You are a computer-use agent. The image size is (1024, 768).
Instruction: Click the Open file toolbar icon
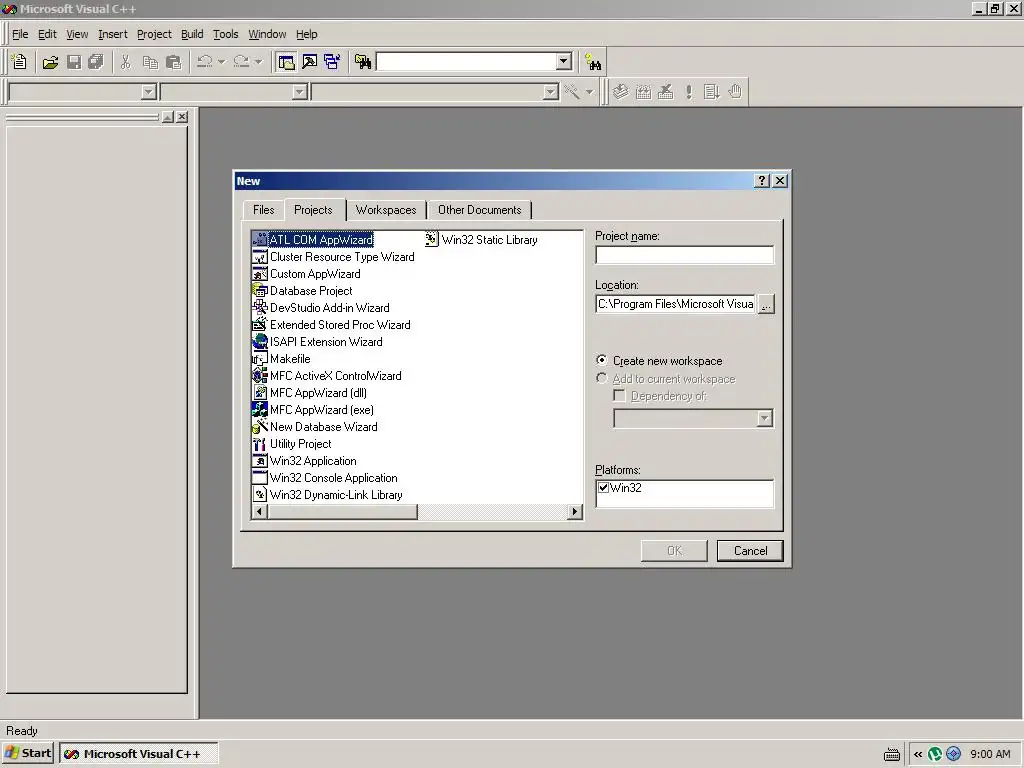(50, 62)
